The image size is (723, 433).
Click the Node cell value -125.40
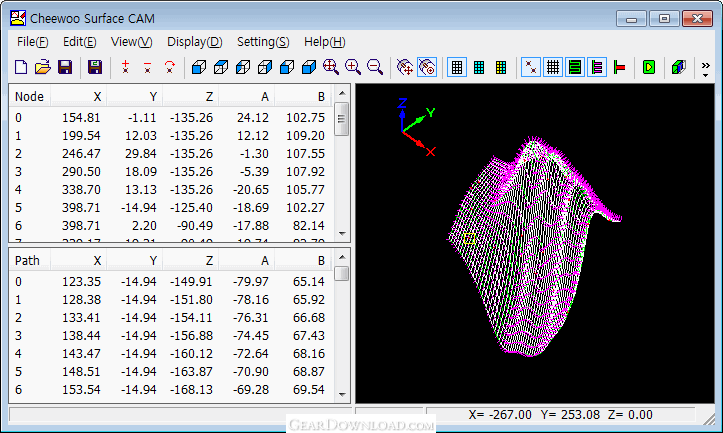pos(191,208)
